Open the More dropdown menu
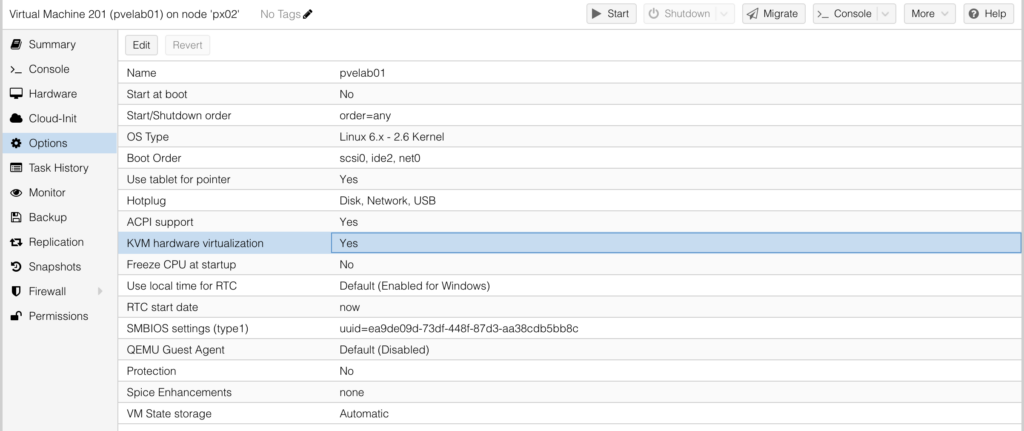This screenshot has height=431, width=1024. click(x=929, y=14)
